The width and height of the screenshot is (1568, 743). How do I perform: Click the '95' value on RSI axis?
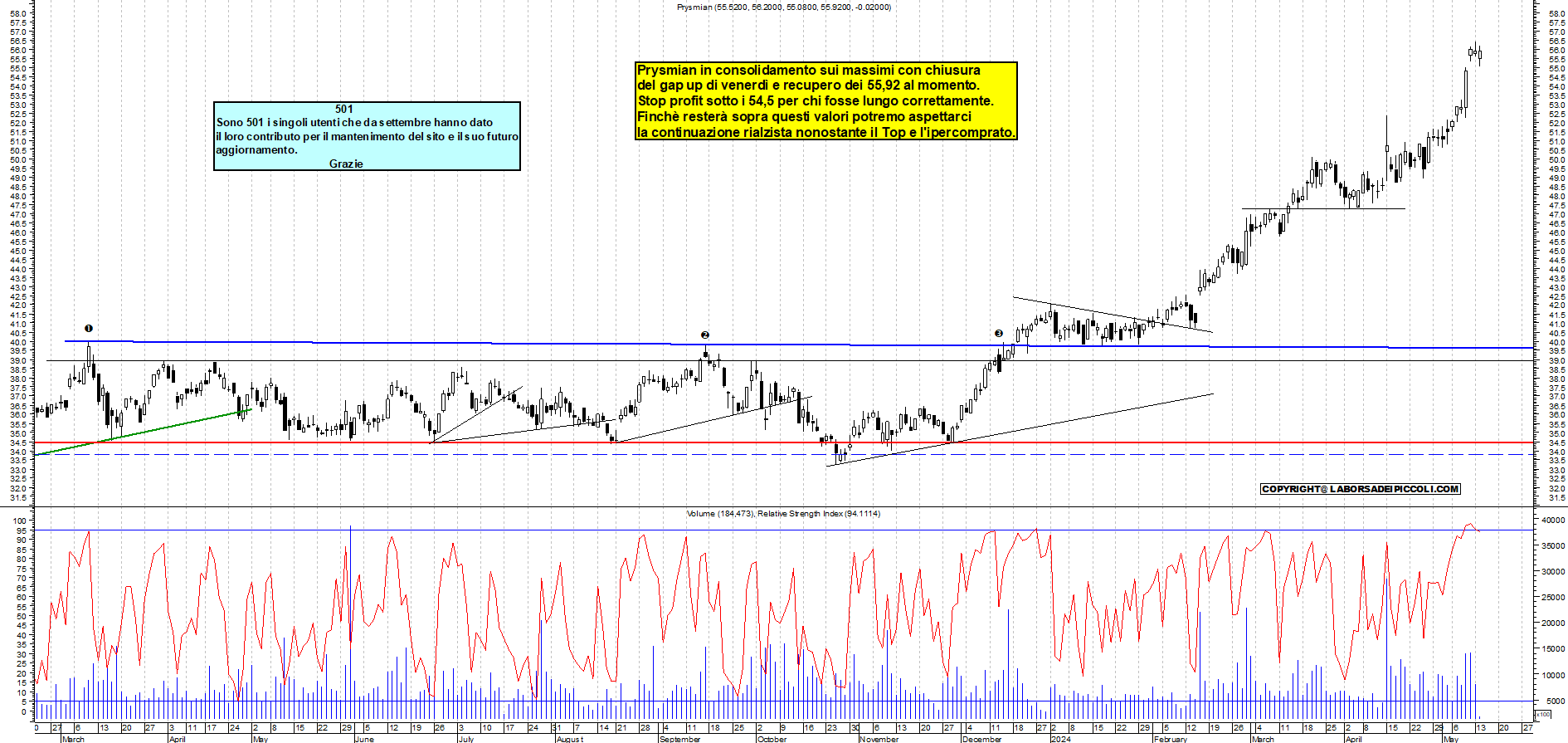click(x=23, y=530)
